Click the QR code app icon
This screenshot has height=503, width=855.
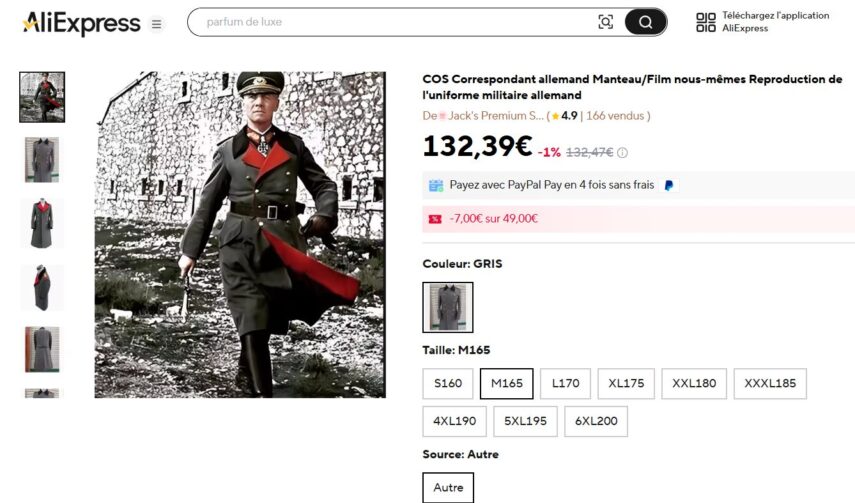click(x=706, y=22)
